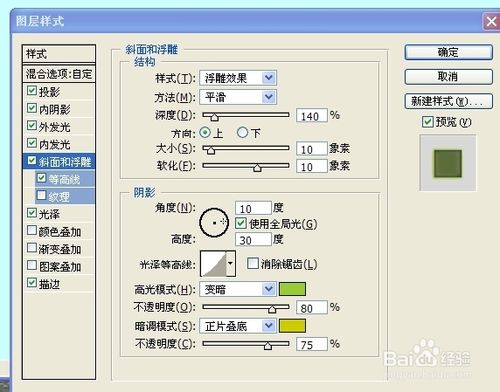
Task: Click the 软化 soften value field
Action: point(312,166)
